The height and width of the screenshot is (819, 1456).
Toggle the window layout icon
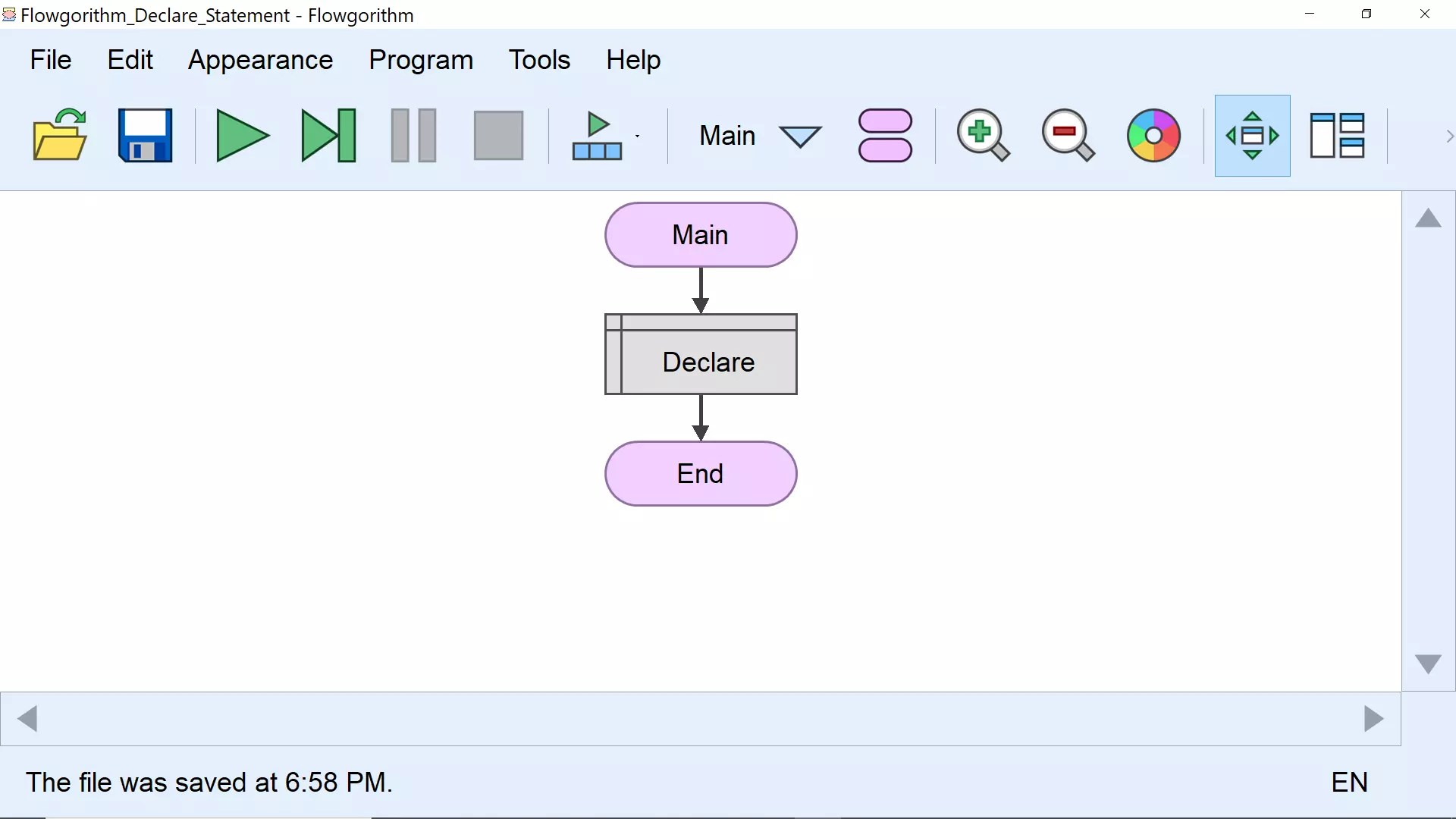[1337, 135]
